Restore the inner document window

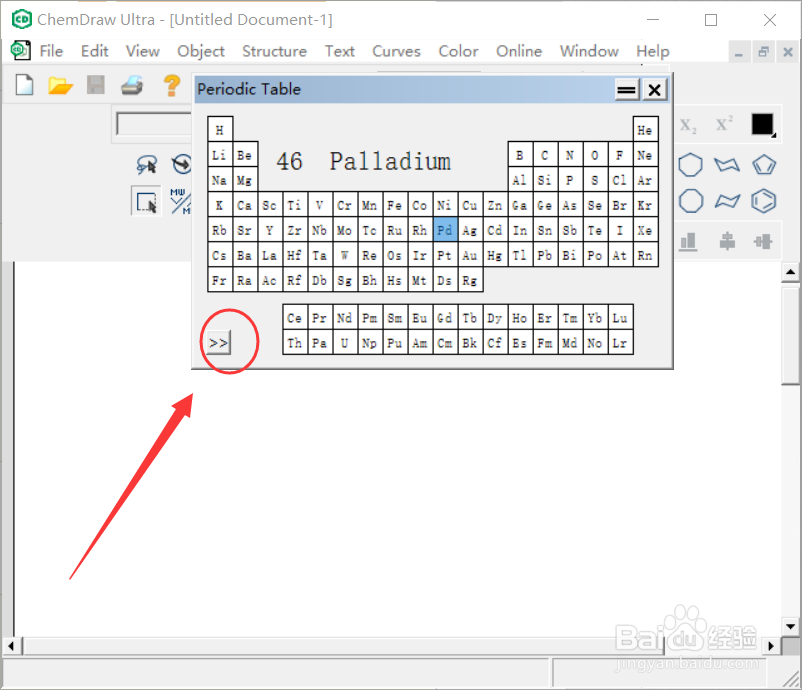click(764, 52)
